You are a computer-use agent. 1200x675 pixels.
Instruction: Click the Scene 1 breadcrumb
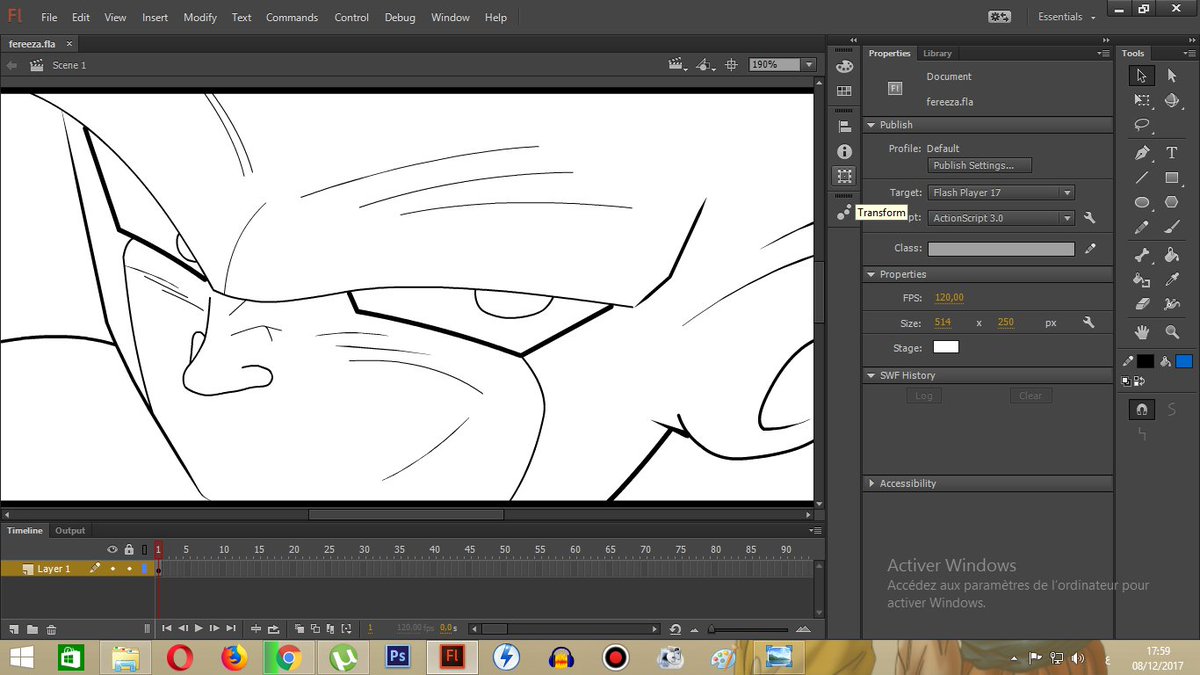point(69,65)
